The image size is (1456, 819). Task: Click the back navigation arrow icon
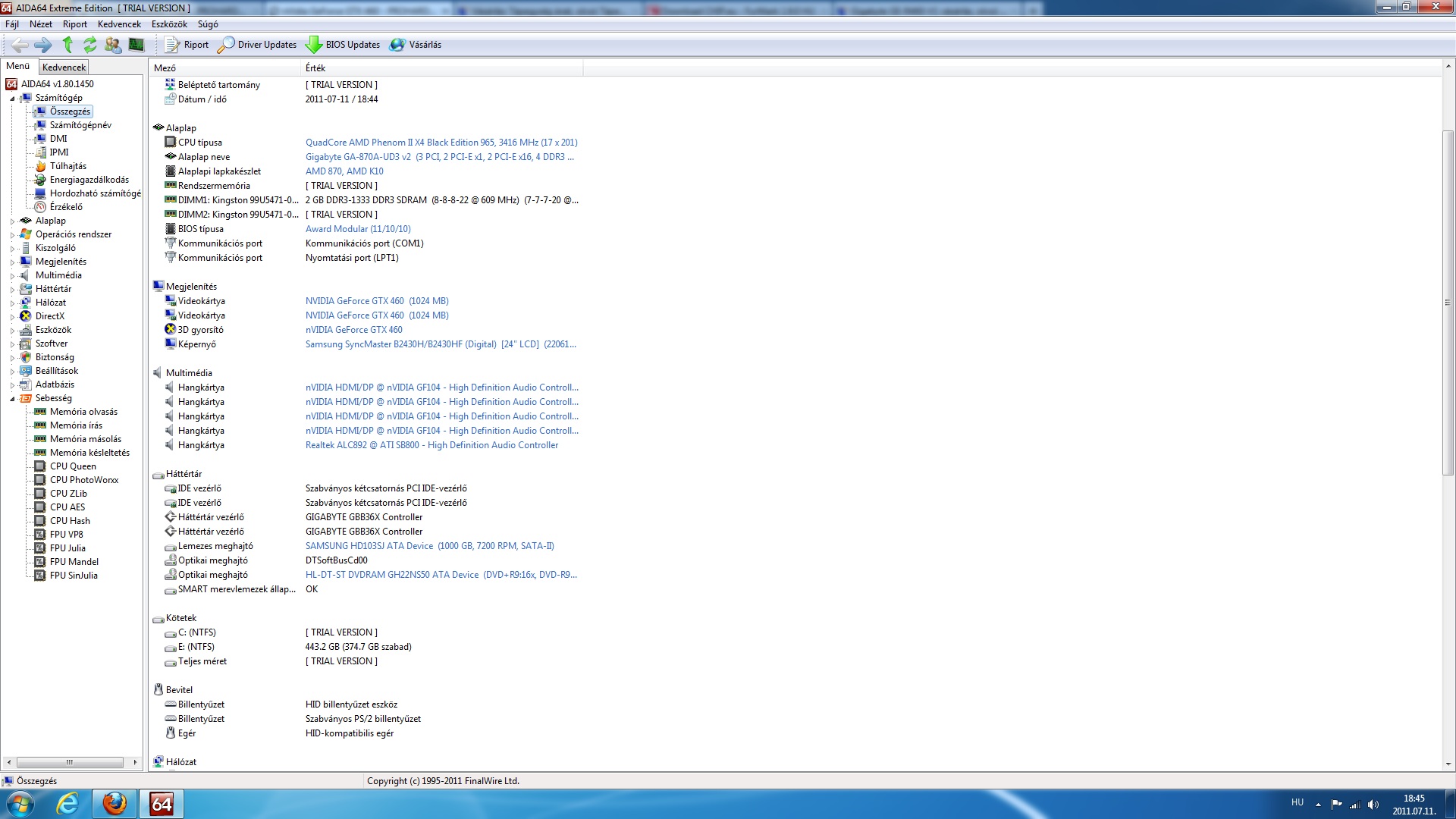20,45
